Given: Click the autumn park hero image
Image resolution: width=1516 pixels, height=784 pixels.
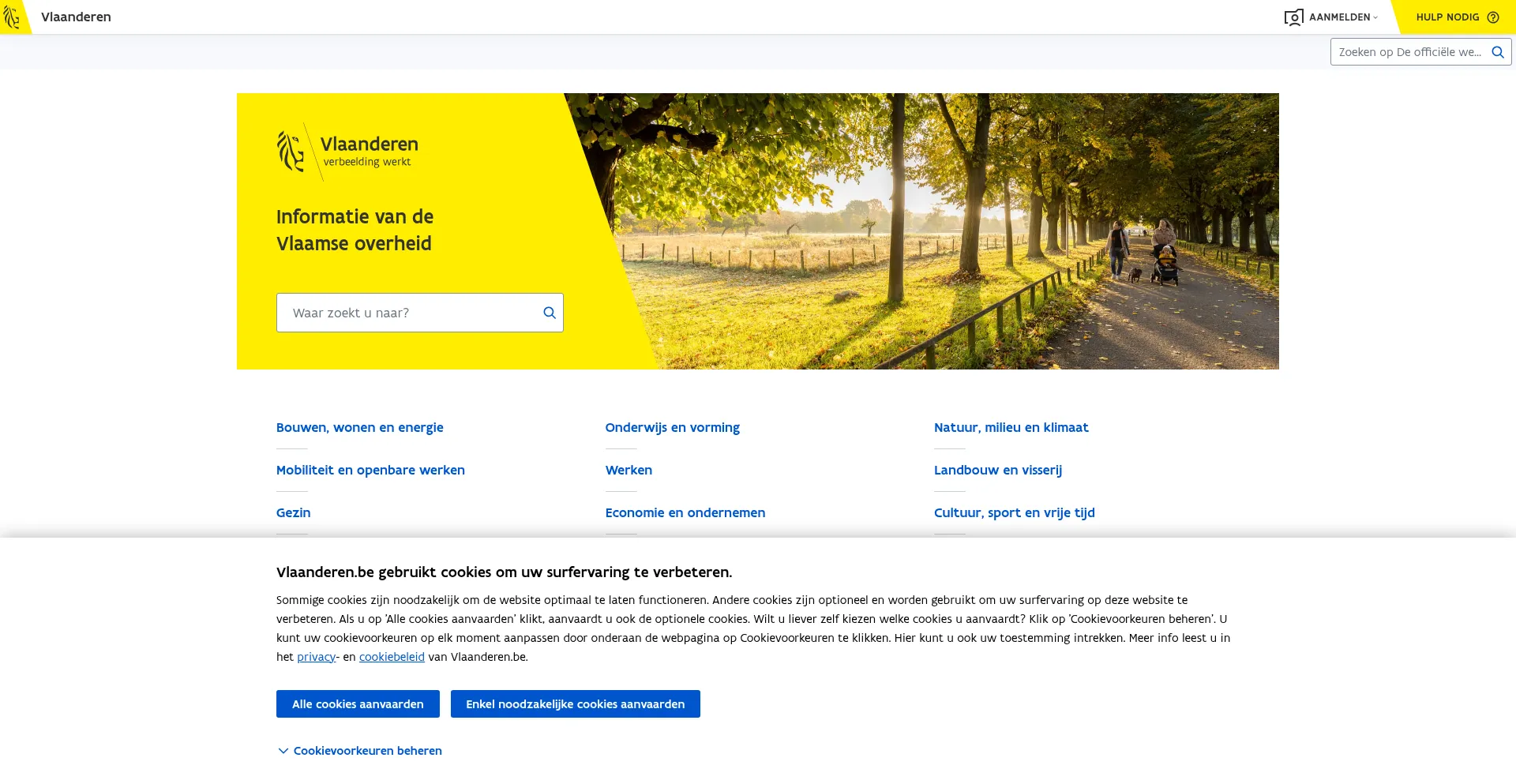Looking at the screenshot, I should click(x=947, y=229).
